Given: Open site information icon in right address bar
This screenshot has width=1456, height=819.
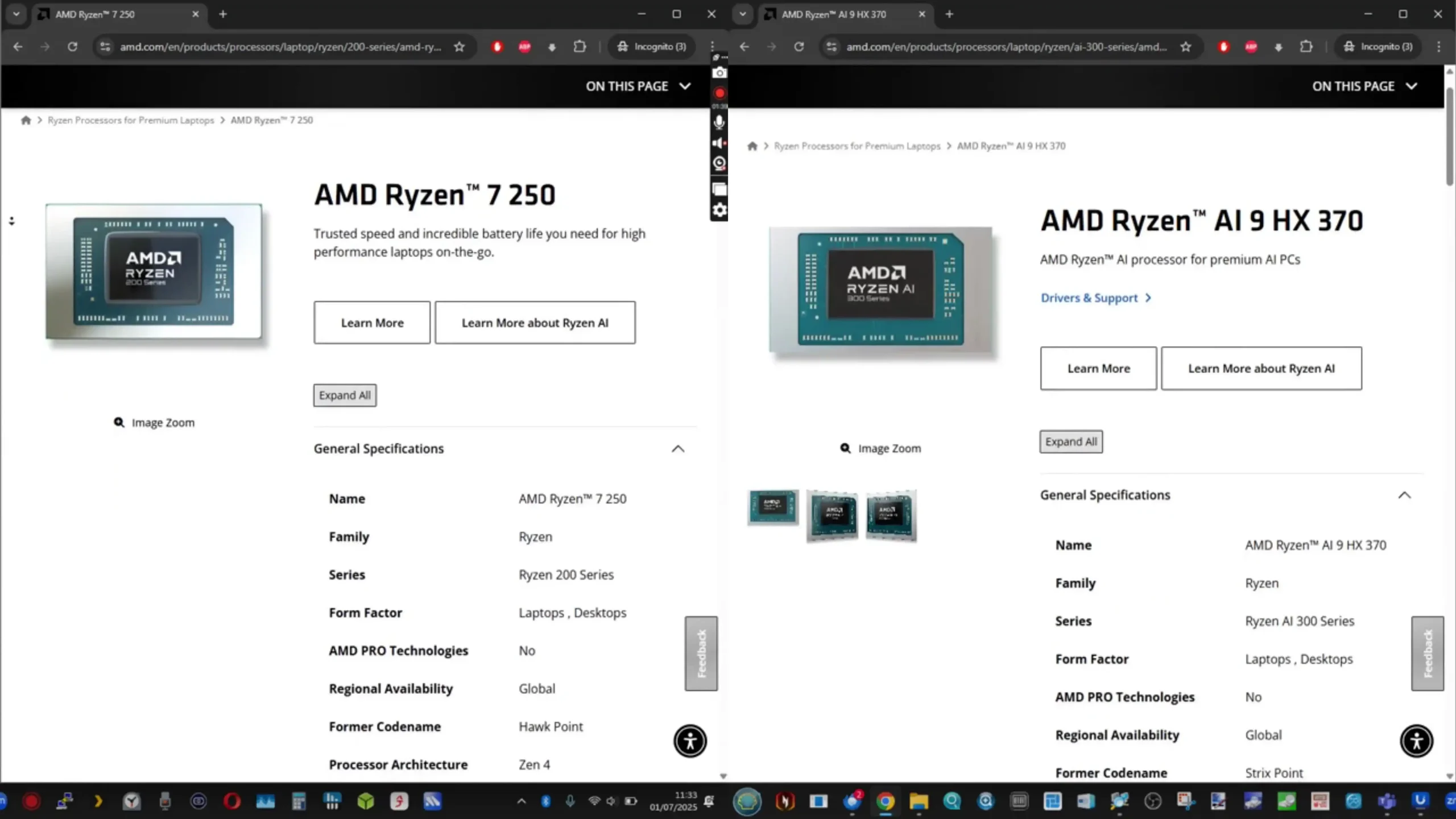Looking at the screenshot, I should [832, 47].
